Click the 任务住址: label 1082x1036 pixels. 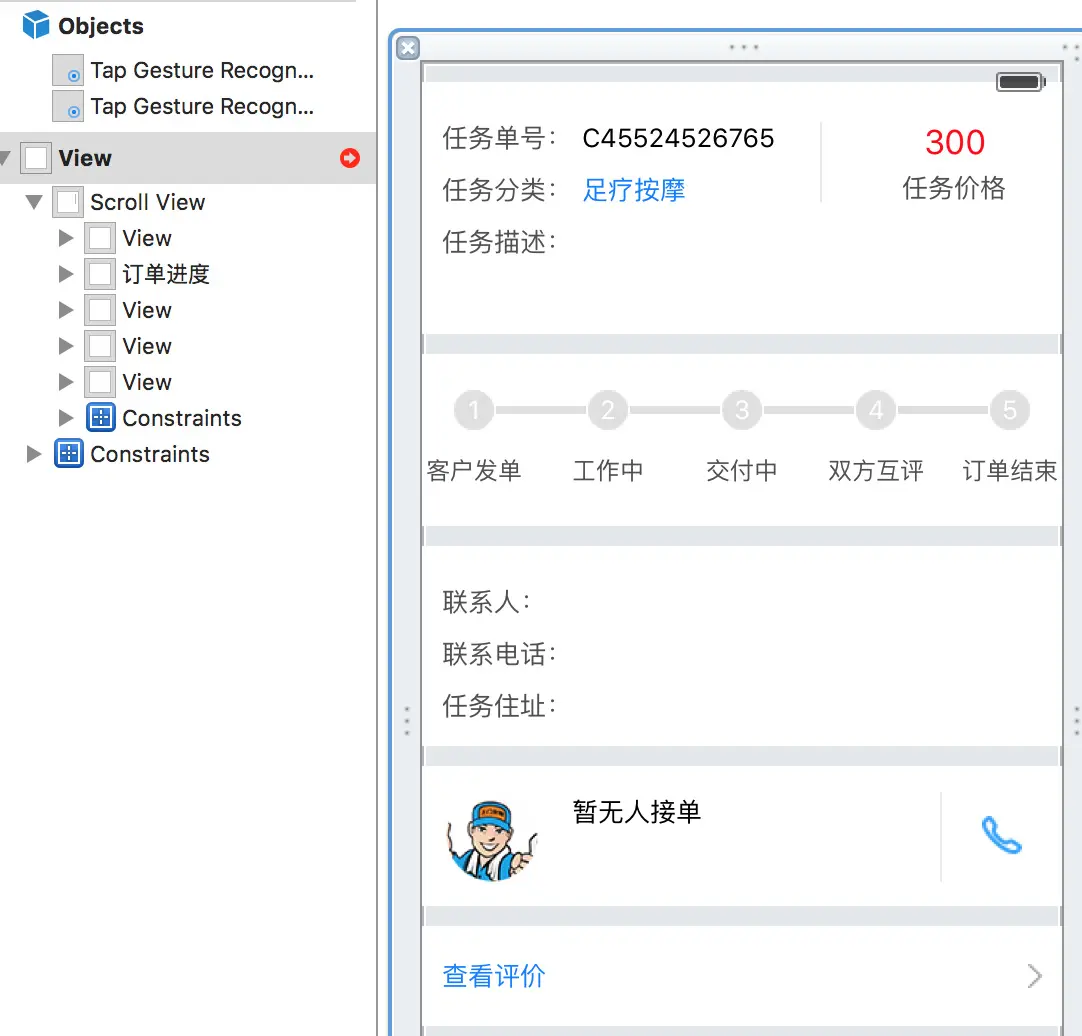(x=500, y=706)
